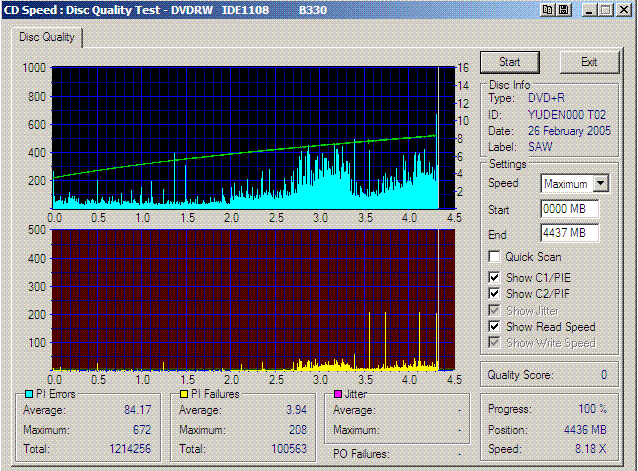Click the cyan PI Errors legend swatch
This screenshot has width=638, height=471.
click(x=29, y=394)
